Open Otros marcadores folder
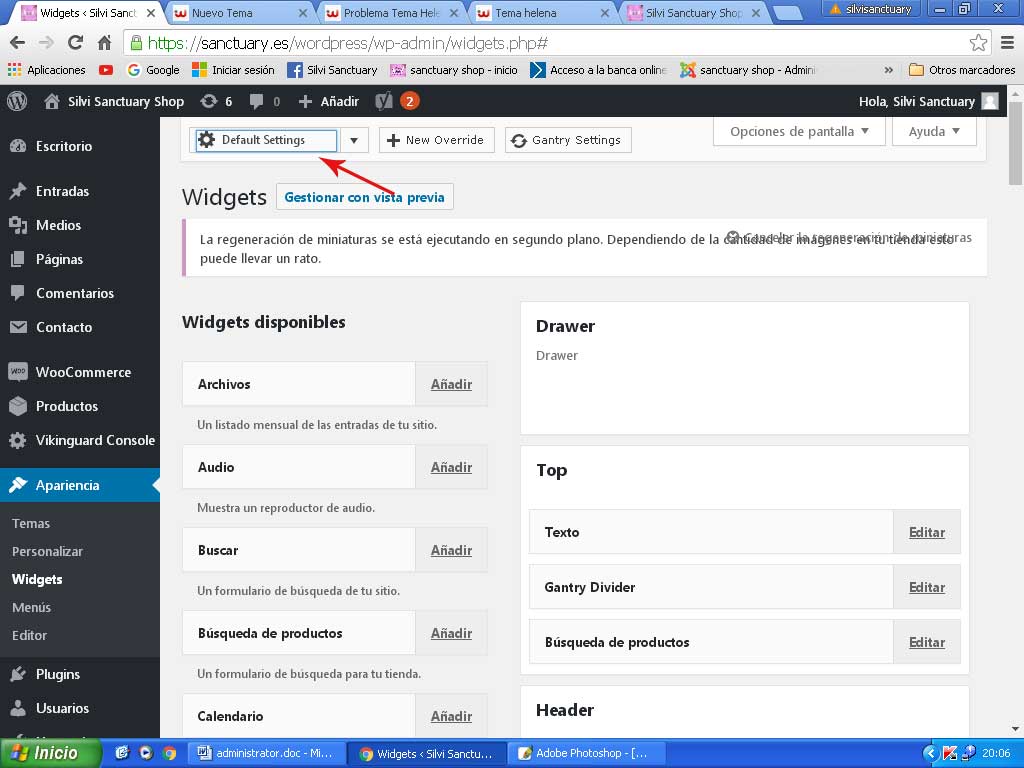Screen dimensions: 1024x768 click(x=962, y=70)
